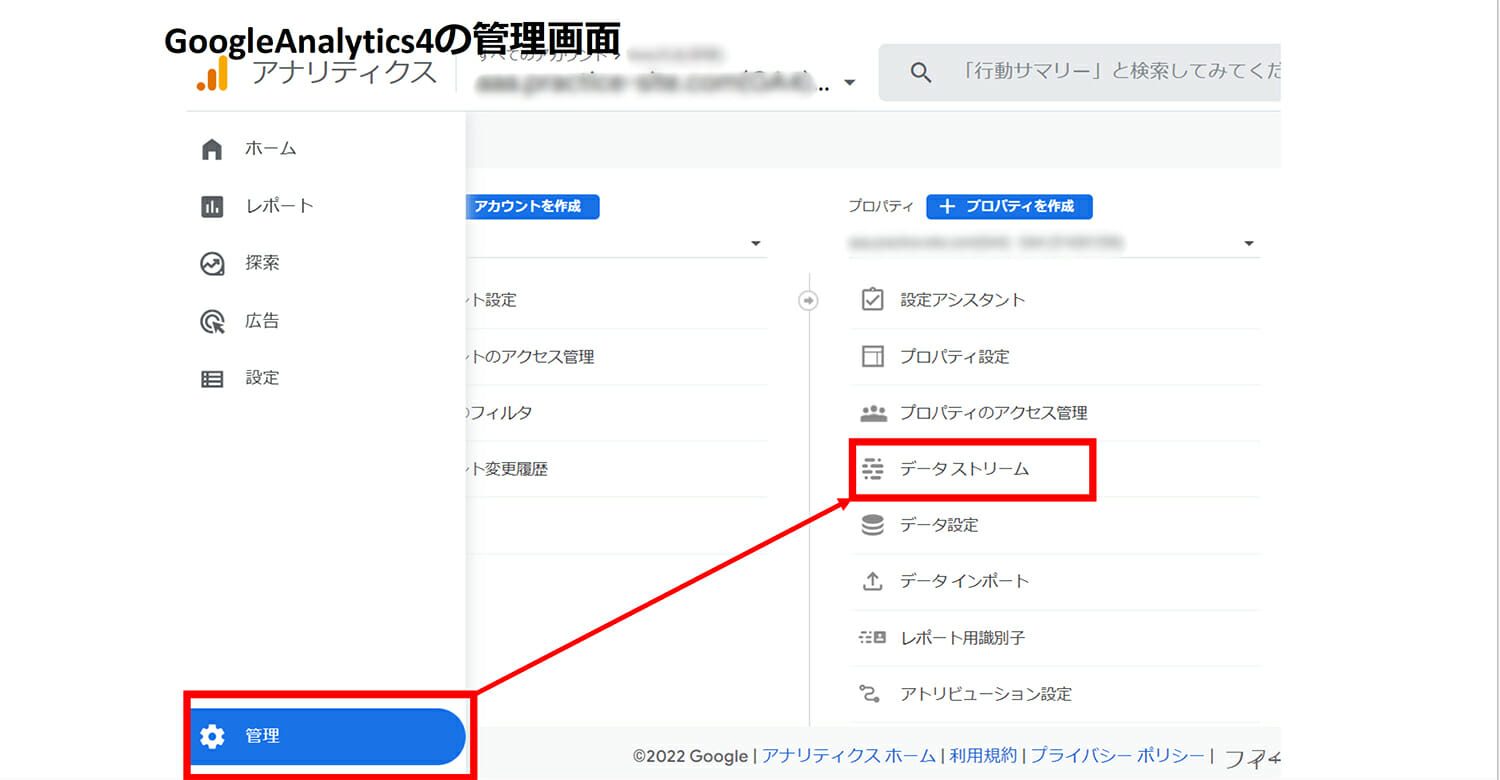Open the Explore (探索) icon
Image resolution: width=1500 pixels, height=780 pixels.
(212, 264)
